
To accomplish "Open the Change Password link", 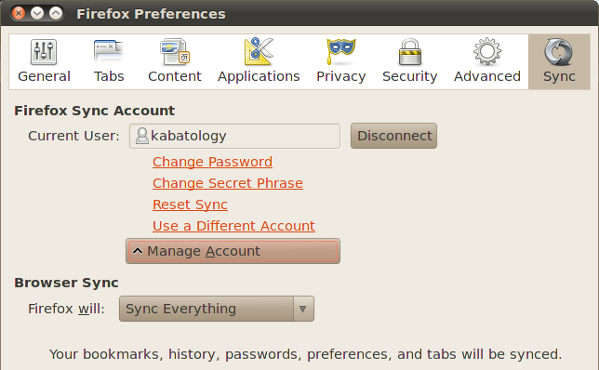I will (212, 162).
